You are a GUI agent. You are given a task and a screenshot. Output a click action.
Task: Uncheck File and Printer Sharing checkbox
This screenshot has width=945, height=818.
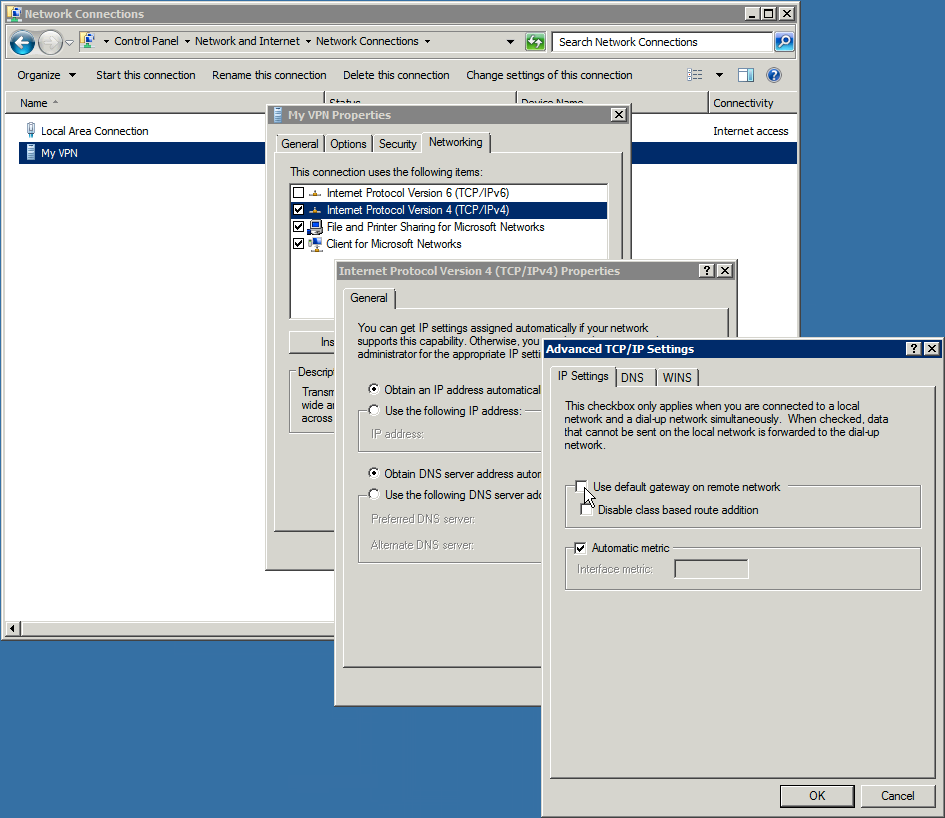(x=298, y=227)
